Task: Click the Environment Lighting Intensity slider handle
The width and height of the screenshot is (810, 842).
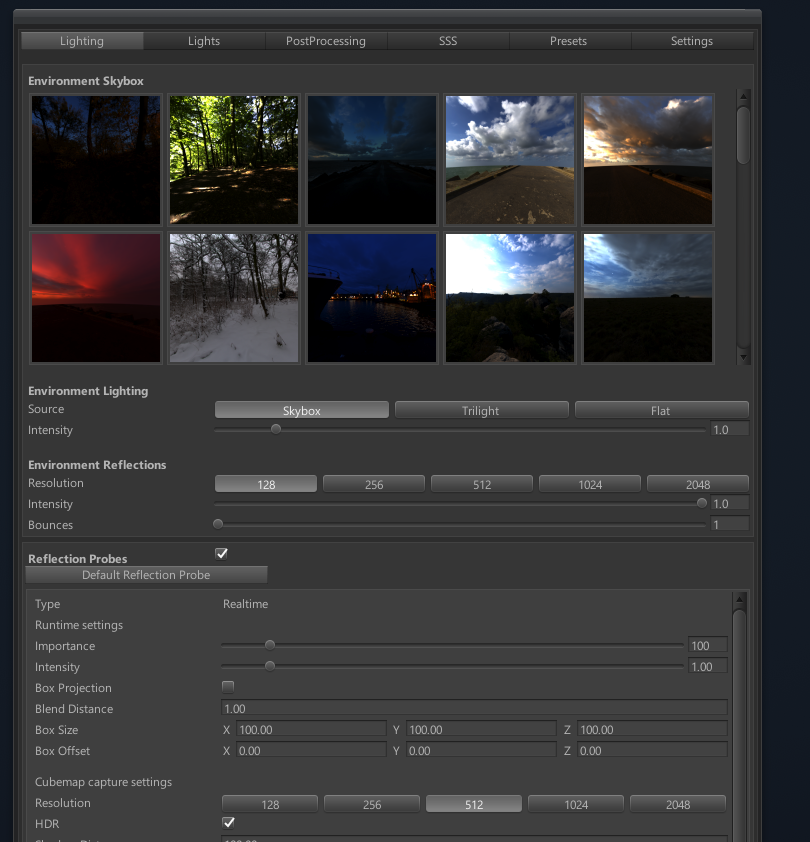Action: [276, 429]
